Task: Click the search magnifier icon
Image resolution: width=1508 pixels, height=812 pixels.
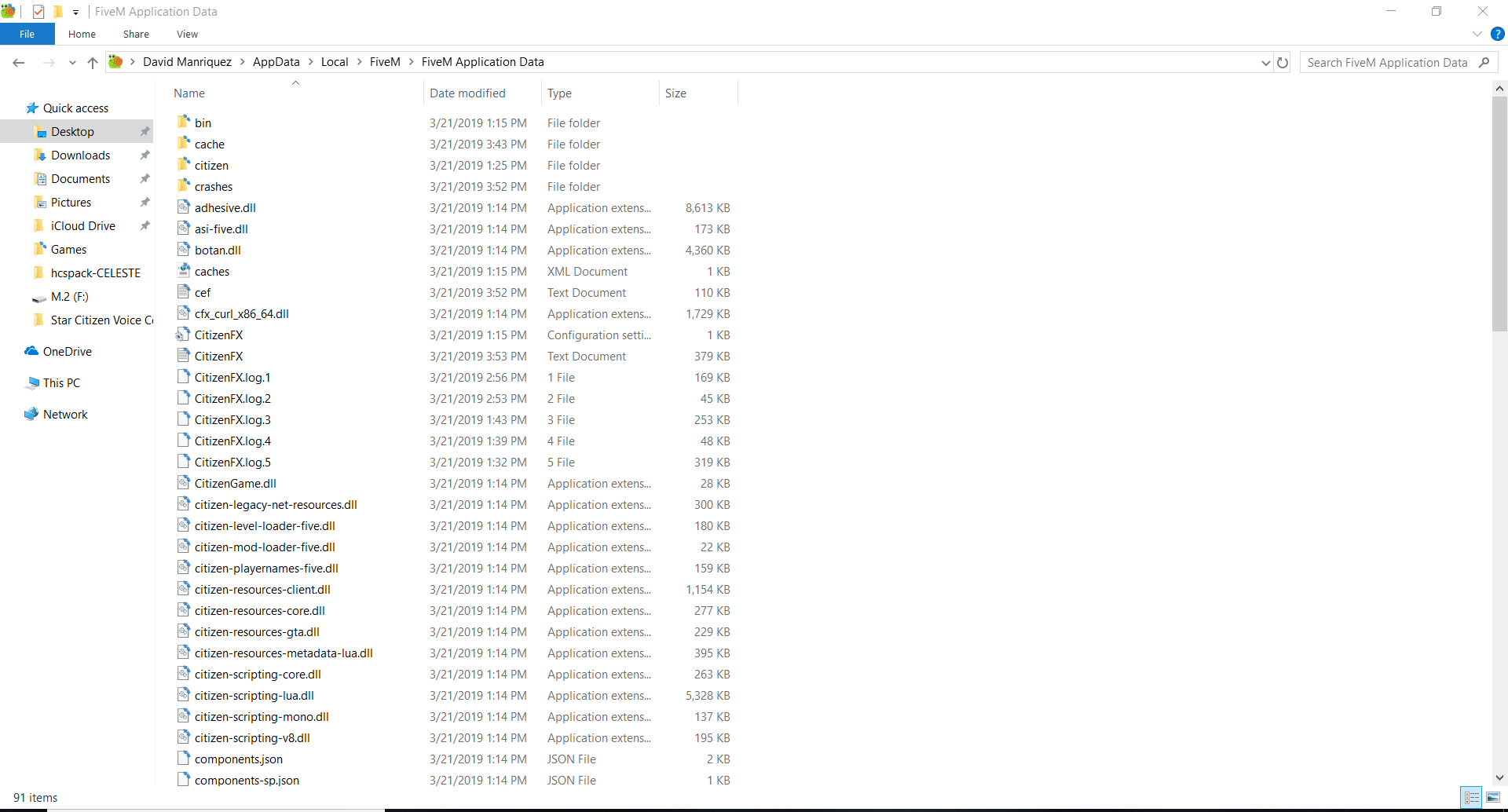Action: click(x=1484, y=63)
